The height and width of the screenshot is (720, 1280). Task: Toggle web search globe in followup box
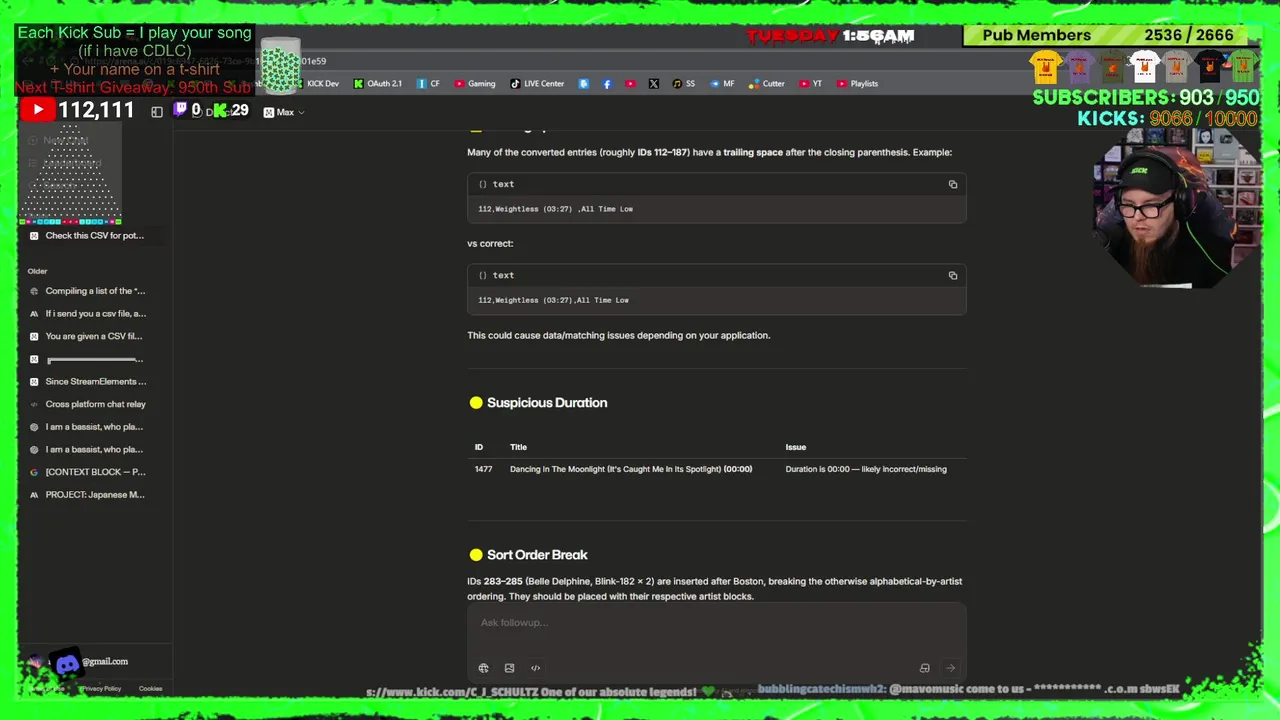pos(484,668)
